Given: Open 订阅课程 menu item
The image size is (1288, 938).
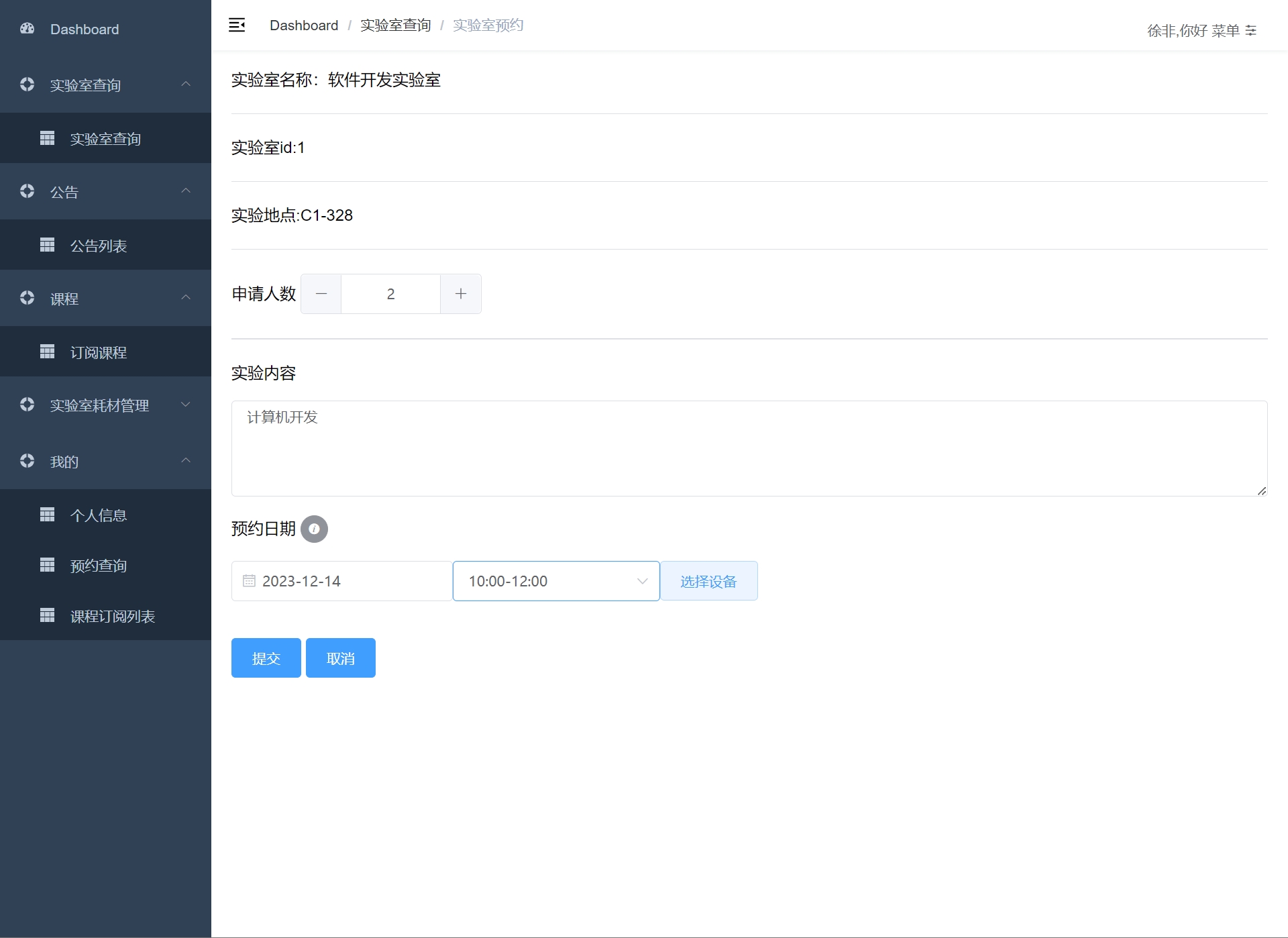Looking at the screenshot, I should tap(99, 352).
